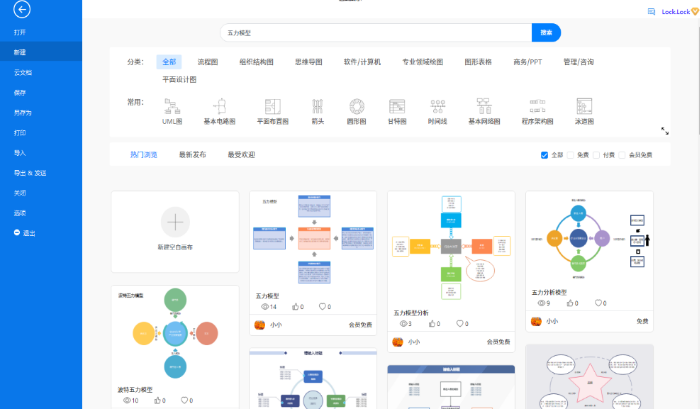Switch to the 最受欢迎 tab
The image size is (700, 411).
pyautogui.click(x=242, y=155)
